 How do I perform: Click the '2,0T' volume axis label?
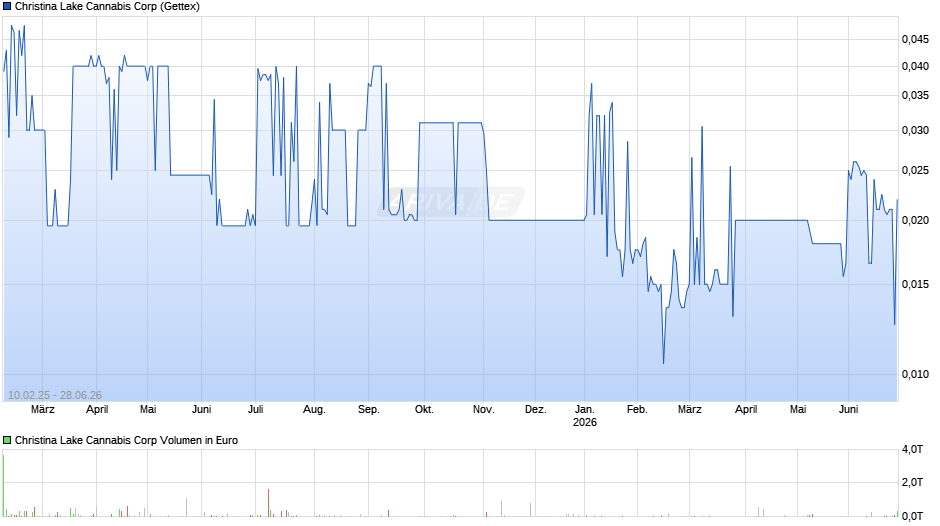pyautogui.click(x=912, y=482)
